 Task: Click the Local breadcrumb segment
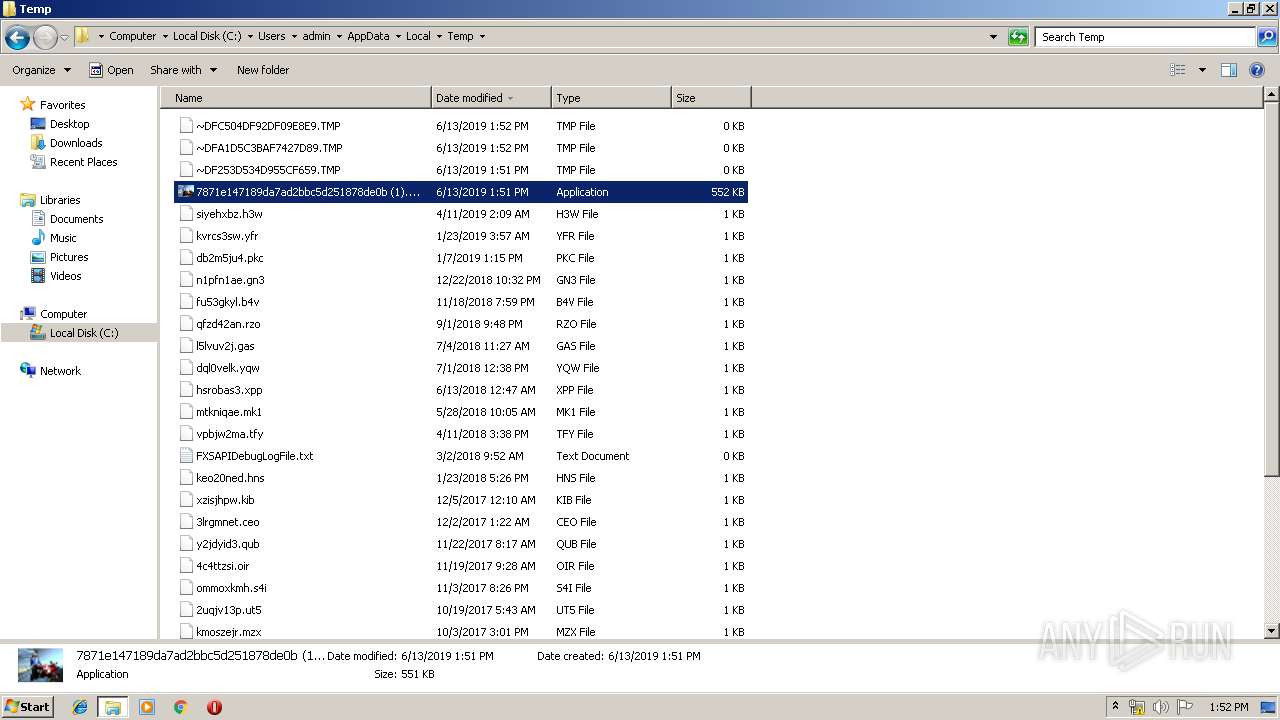[x=418, y=36]
